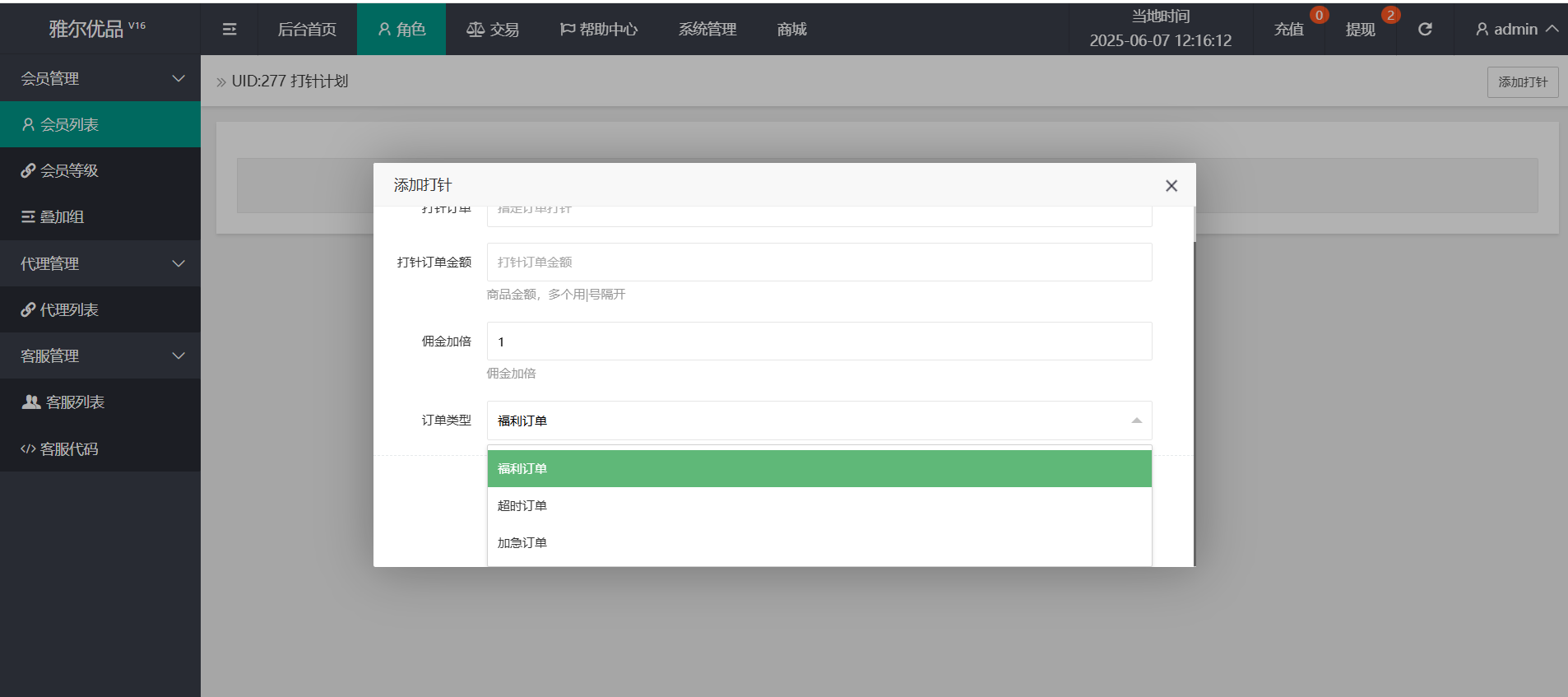Close the 添加打针 dialog
This screenshot has height=697, width=1568.
tap(1171, 186)
